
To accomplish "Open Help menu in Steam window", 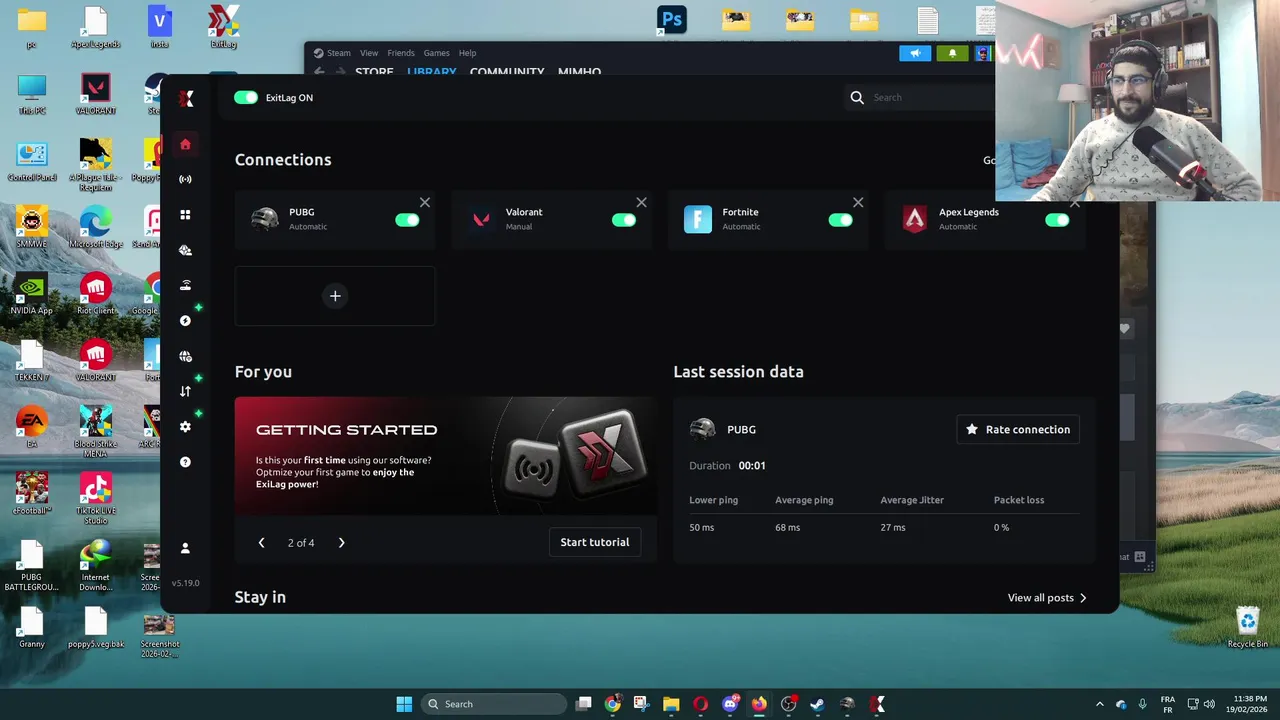I will [x=467, y=53].
